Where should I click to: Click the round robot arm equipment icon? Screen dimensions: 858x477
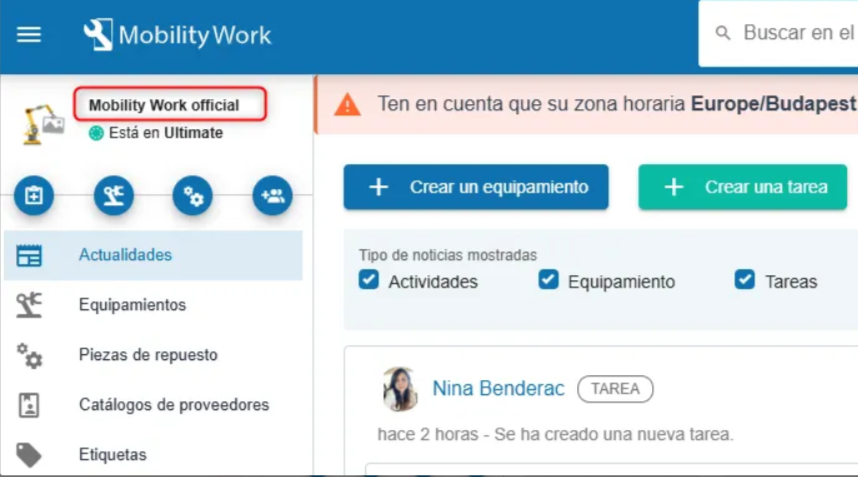(113, 196)
